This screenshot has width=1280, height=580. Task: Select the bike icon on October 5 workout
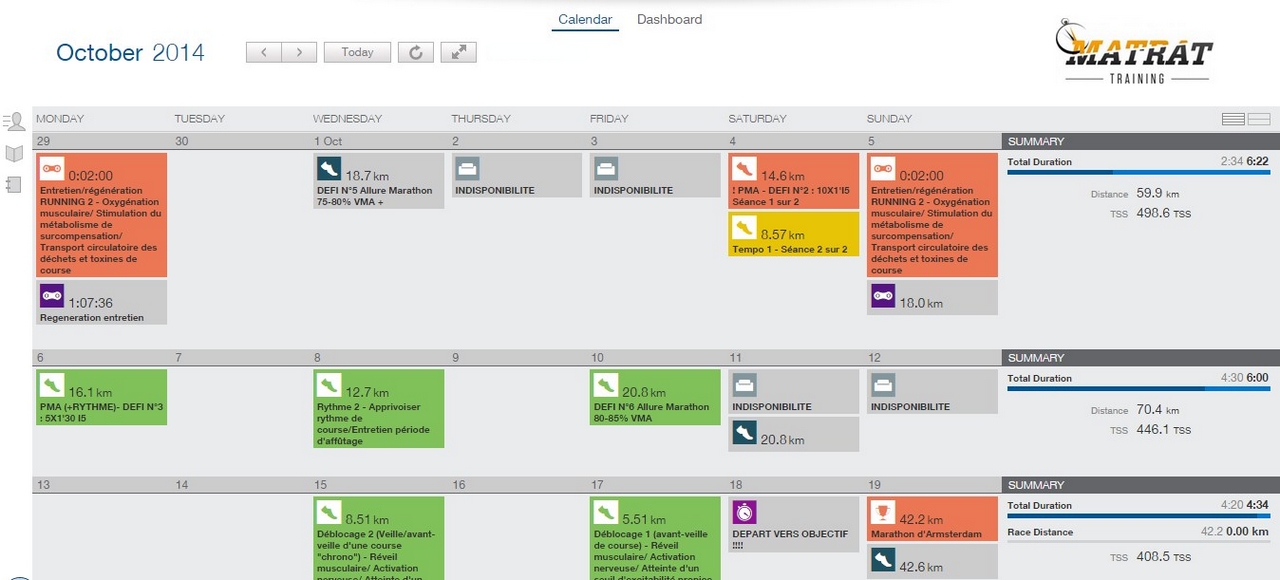(x=881, y=170)
